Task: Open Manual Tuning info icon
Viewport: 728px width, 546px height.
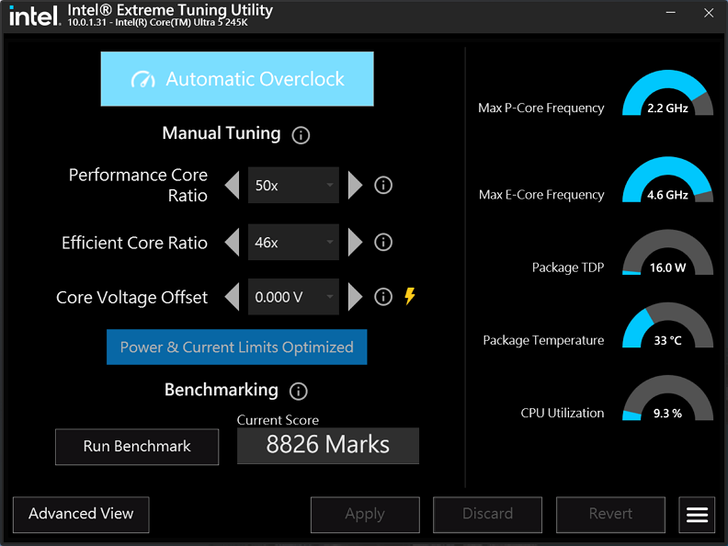Action: (300, 135)
